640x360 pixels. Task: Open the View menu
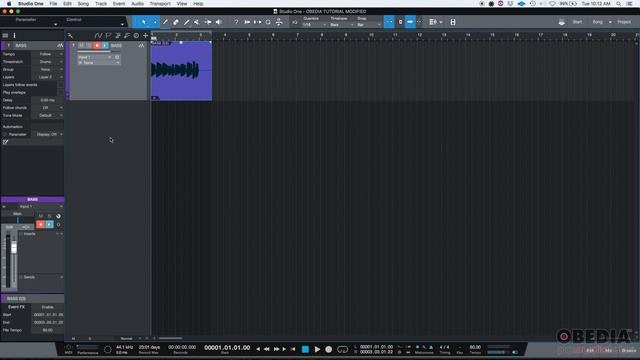point(182,4)
